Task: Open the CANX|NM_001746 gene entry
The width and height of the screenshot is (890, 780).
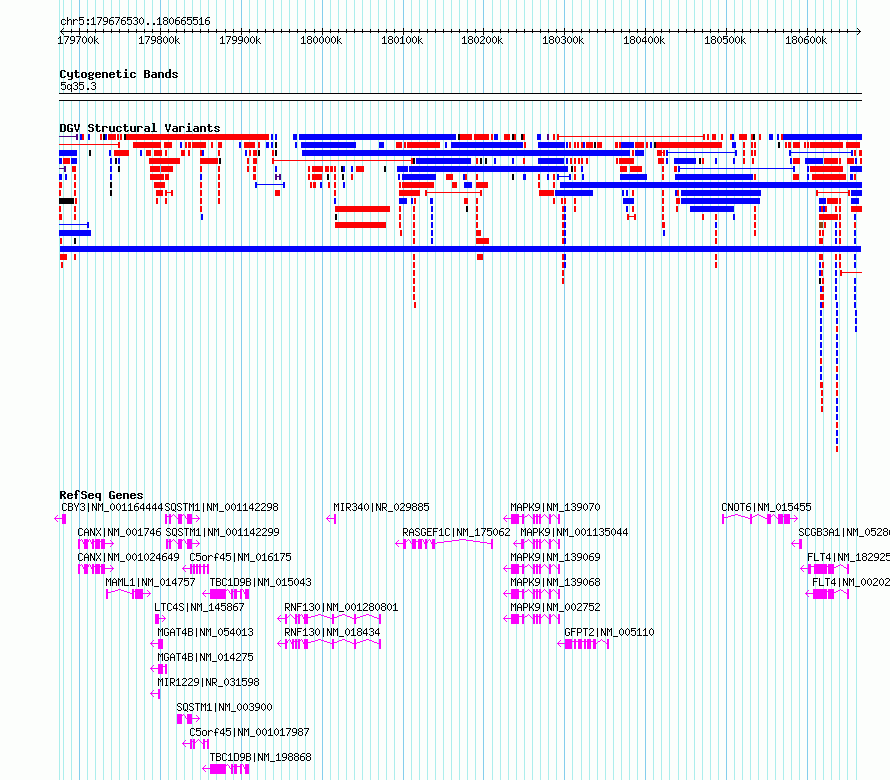Action: (x=119, y=532)
